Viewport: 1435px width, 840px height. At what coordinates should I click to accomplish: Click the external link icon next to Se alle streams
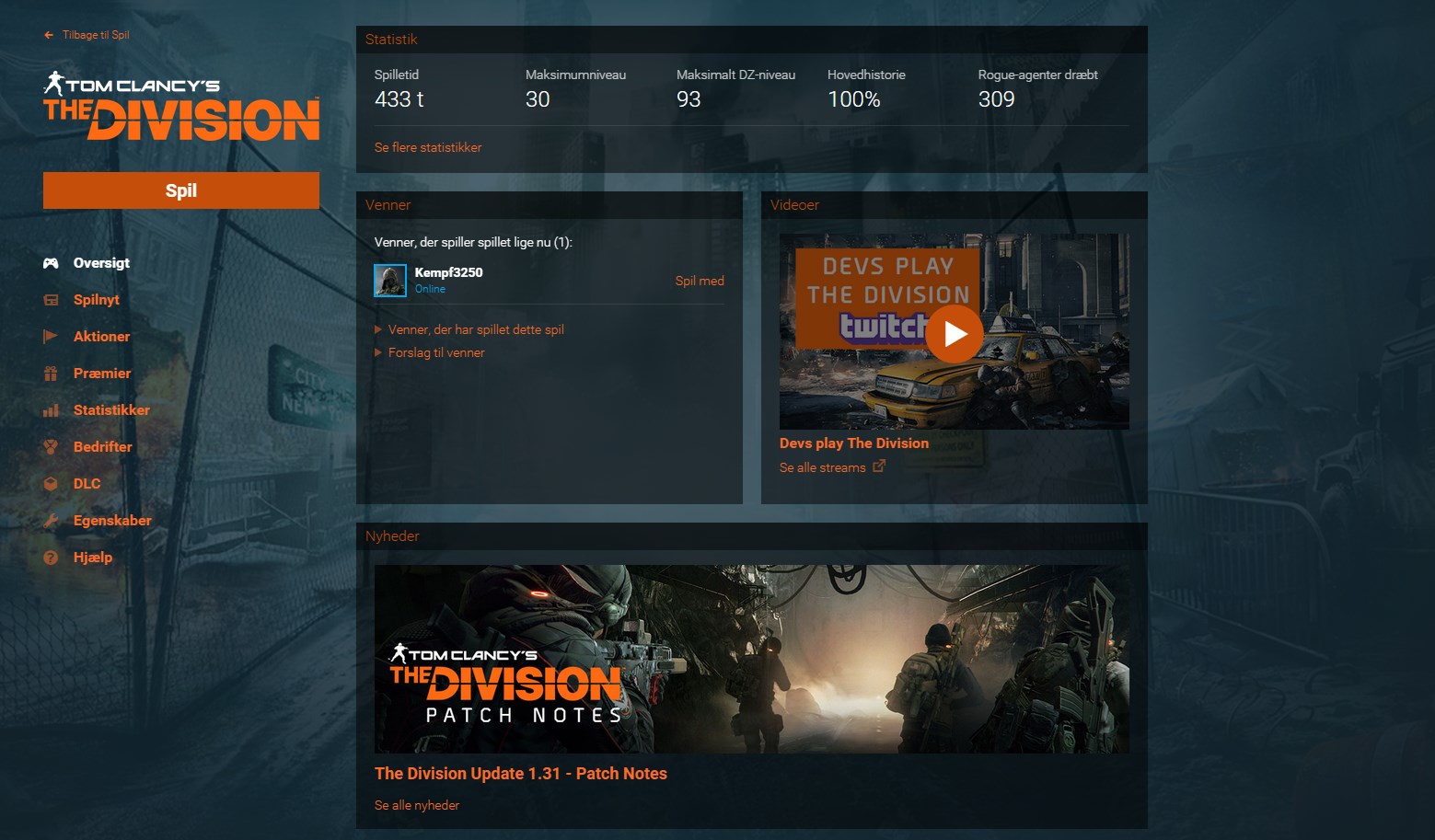tap(879, 466)
